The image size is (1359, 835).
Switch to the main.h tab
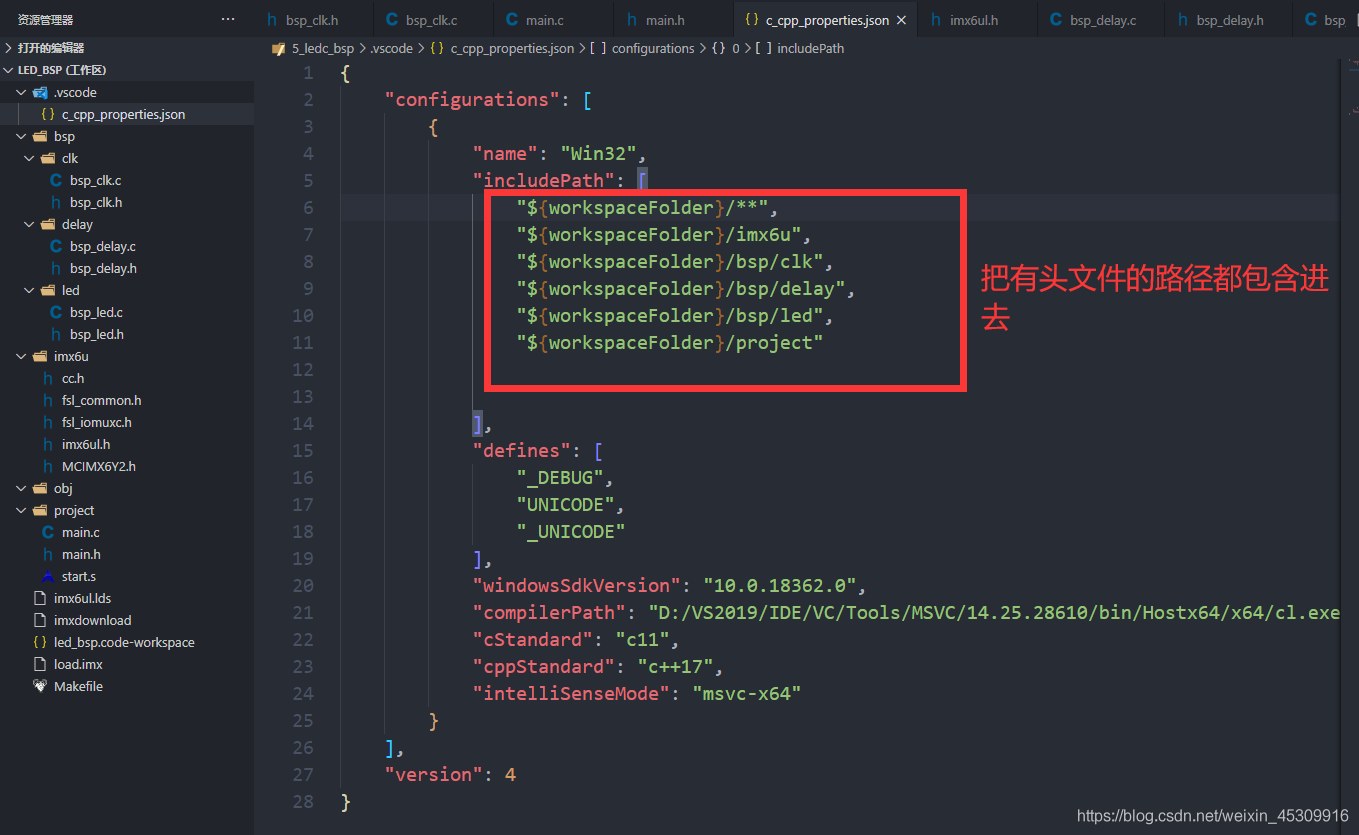pos(673,20)
